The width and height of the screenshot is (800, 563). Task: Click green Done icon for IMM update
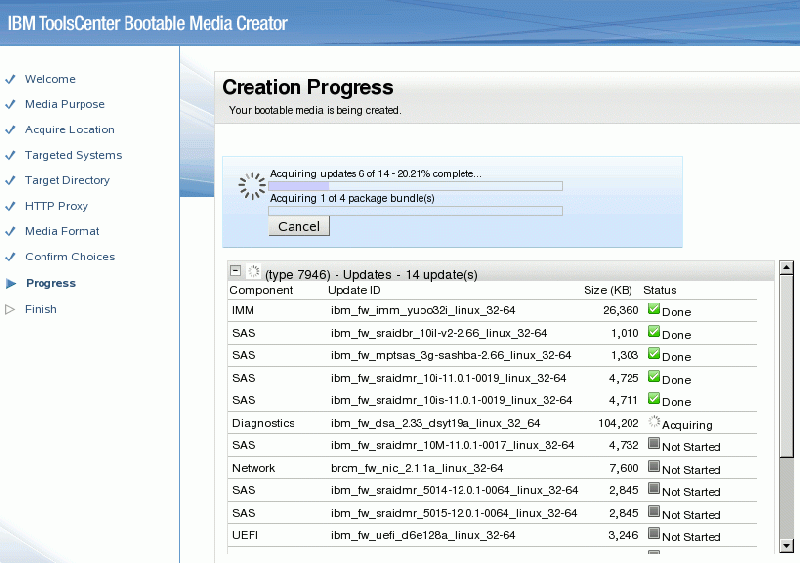[654, 310]
